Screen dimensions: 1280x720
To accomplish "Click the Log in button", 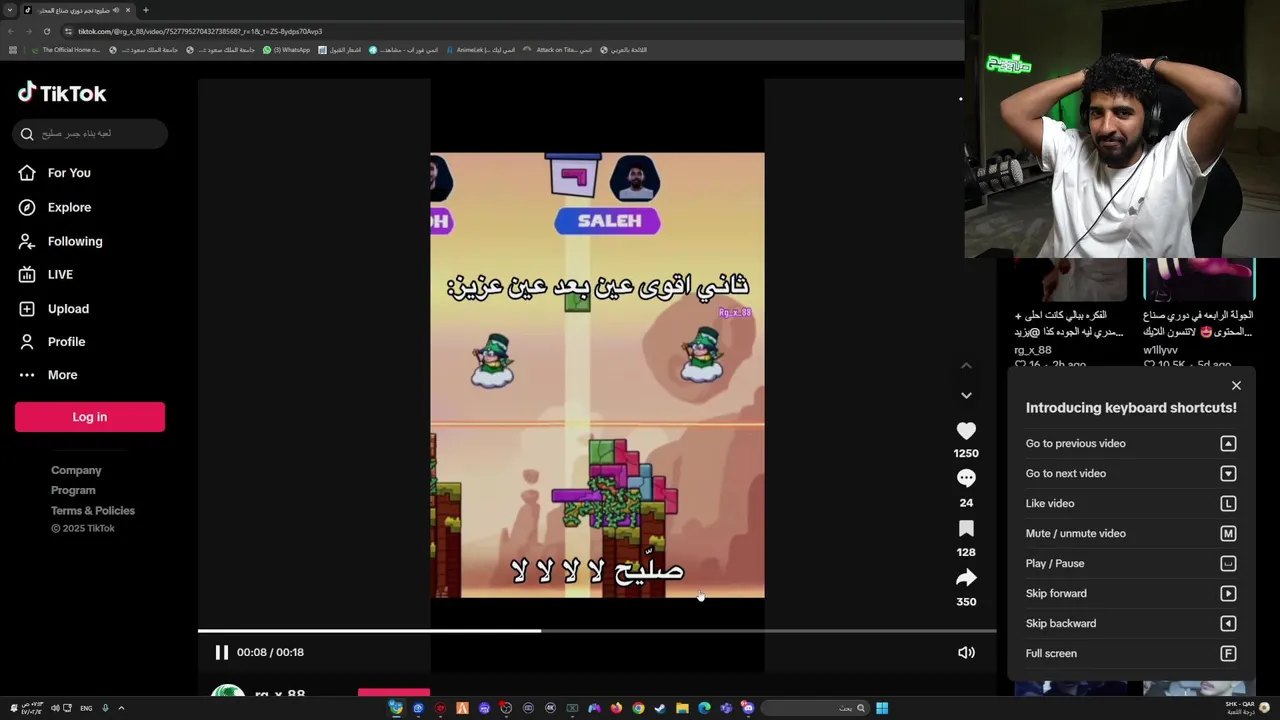I will click(90, 417).
